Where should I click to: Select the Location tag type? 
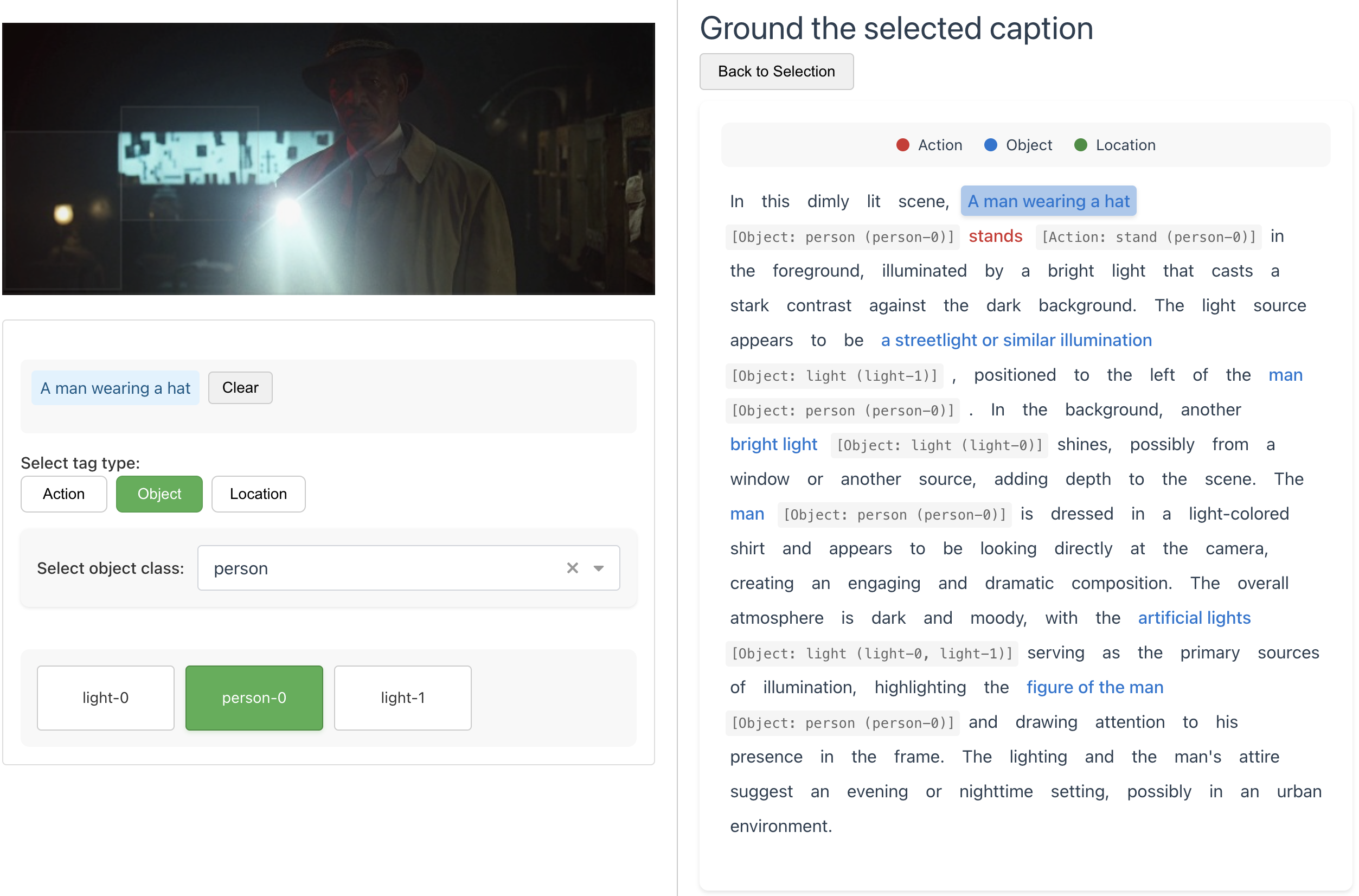coord(258,494)
